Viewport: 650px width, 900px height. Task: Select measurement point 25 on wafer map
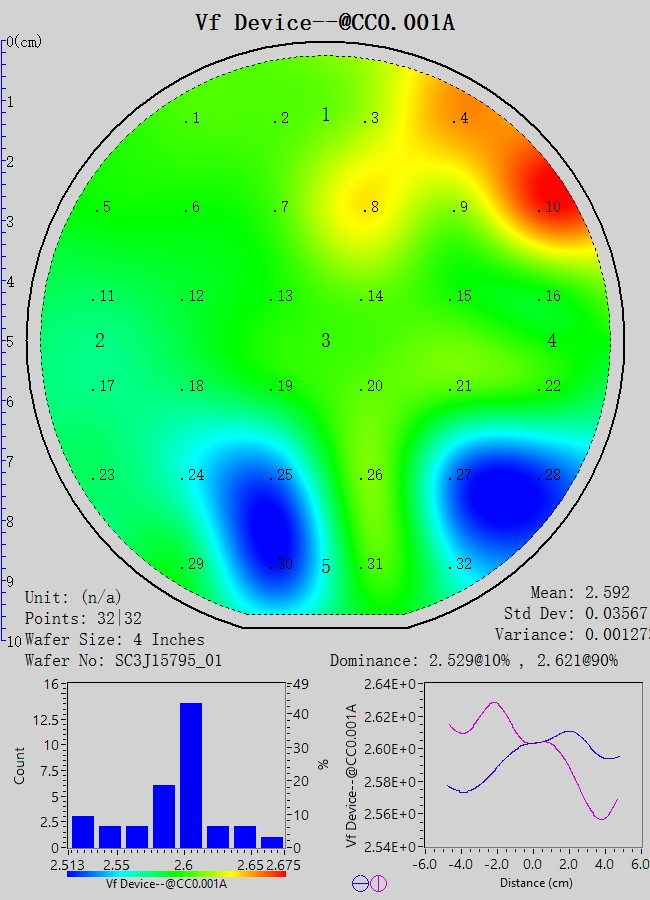click(281, 476)
